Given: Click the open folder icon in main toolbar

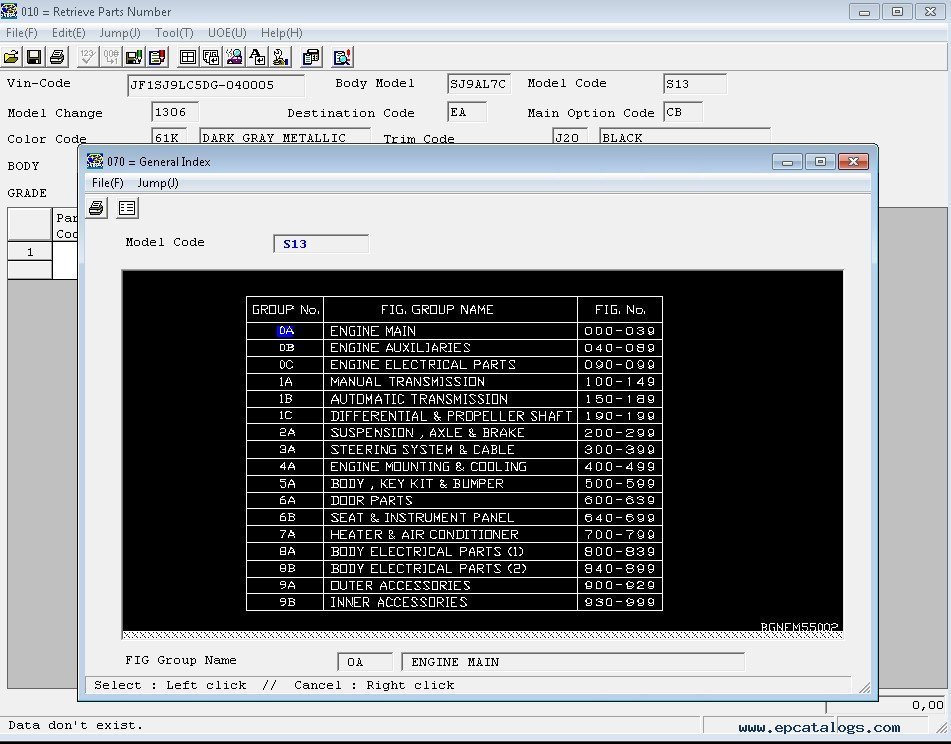Looking at the screenshot, I should point(12,57).
